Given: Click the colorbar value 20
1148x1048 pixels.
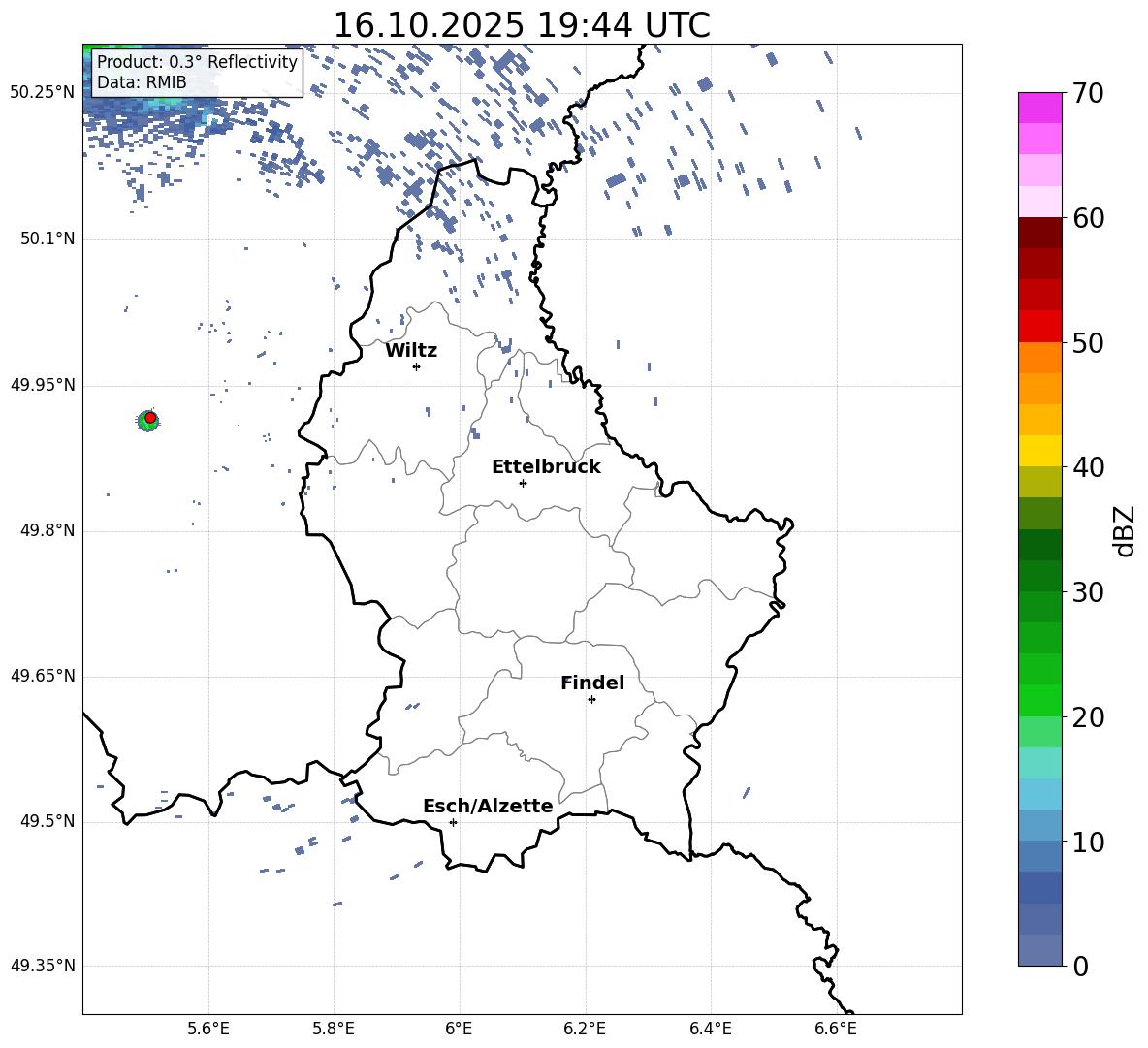Looking at the screenshot, I should coord(1088,717).
